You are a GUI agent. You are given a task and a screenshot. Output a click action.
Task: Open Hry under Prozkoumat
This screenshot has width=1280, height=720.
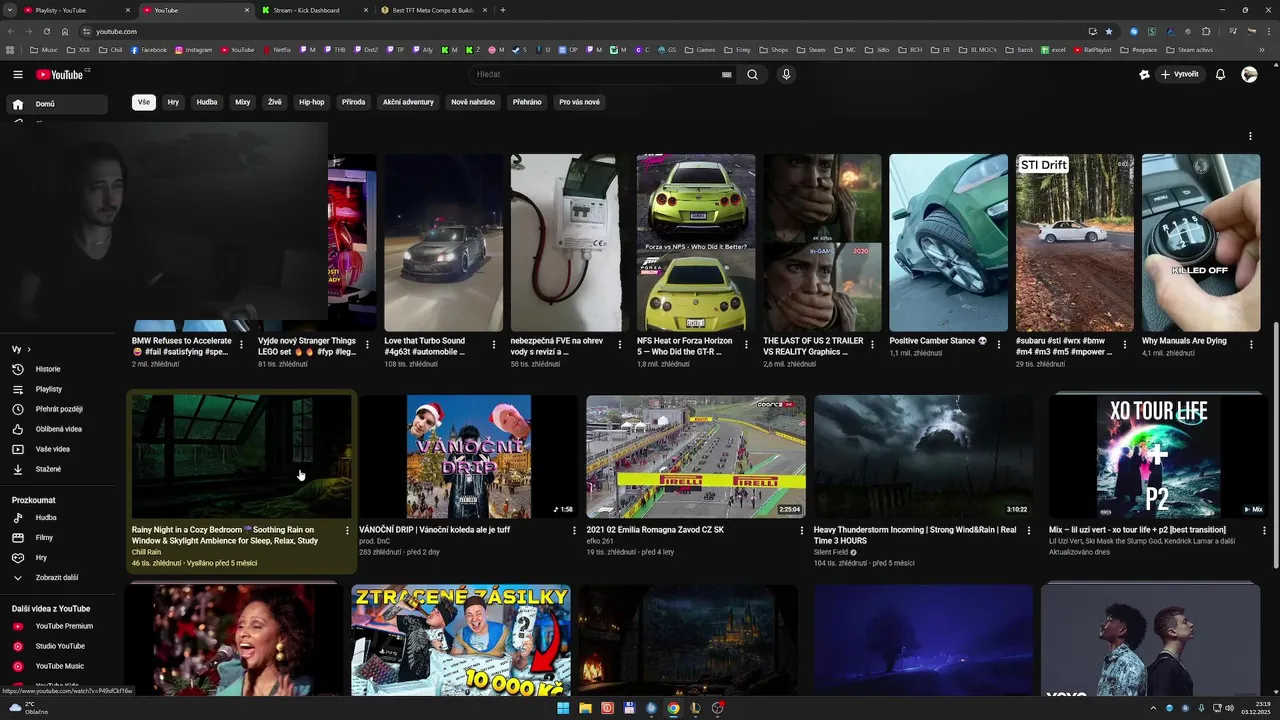56,558
